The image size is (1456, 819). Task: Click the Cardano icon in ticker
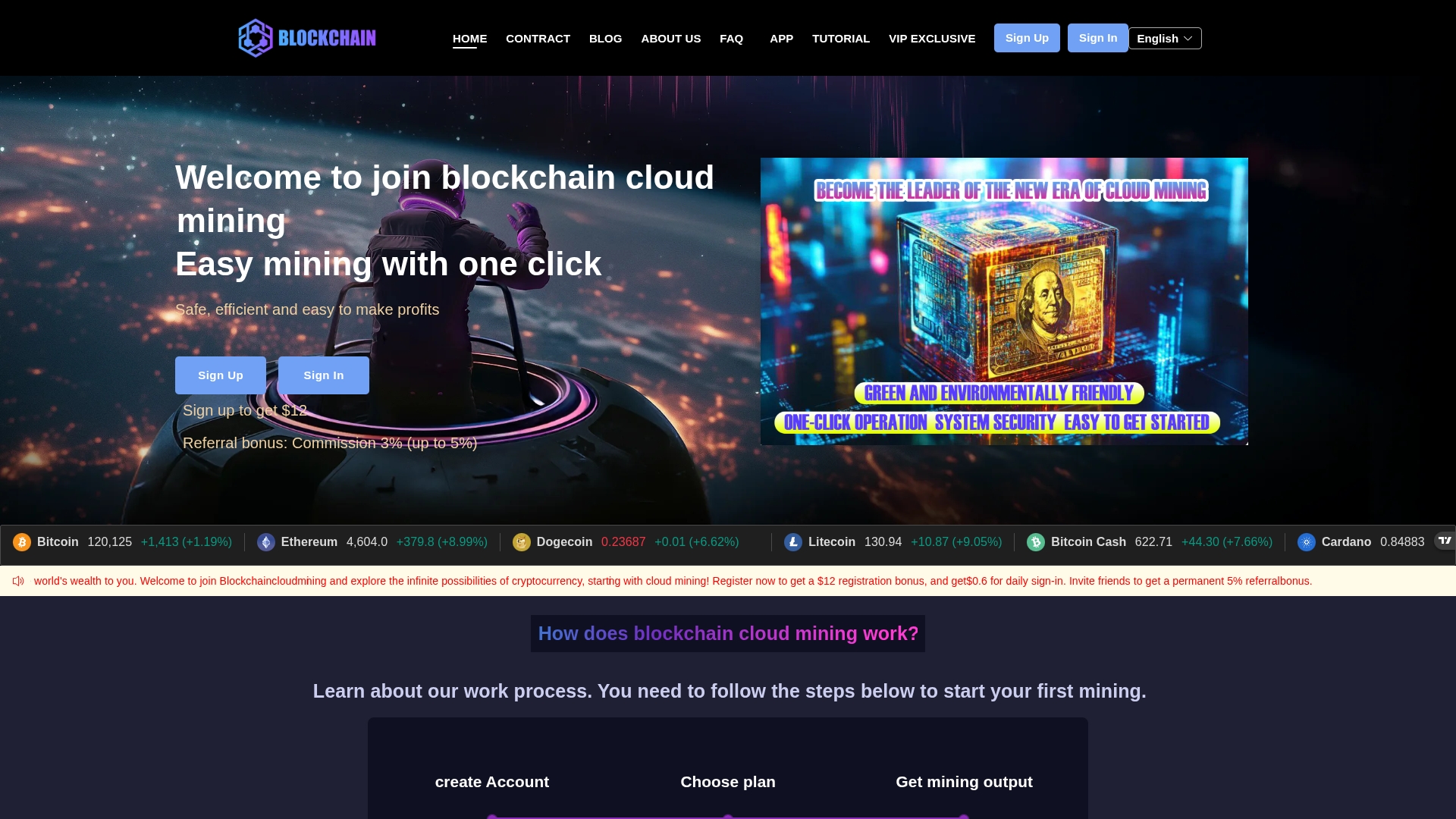click(1307, 542)
